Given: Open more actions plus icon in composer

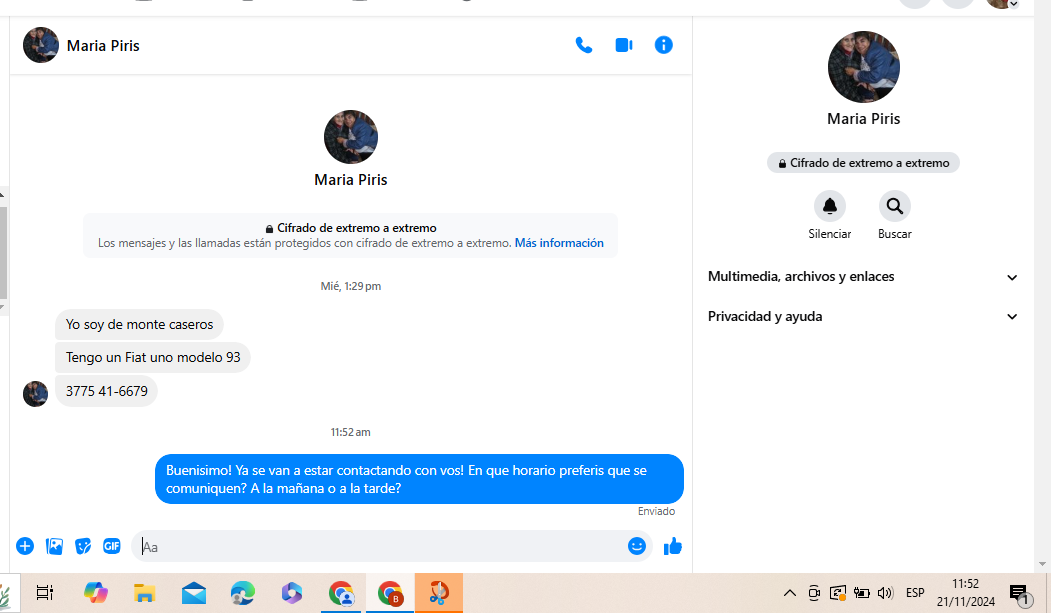Looking at the screenshot, I should pyautogui.click(x=25, y=546).
